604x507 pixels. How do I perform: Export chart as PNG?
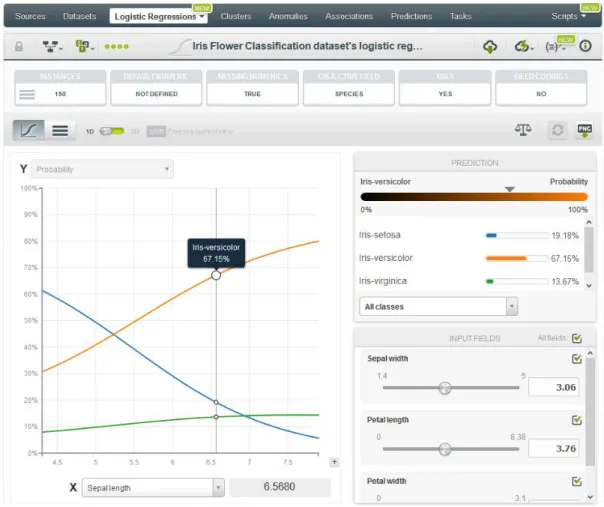(584, 130)
